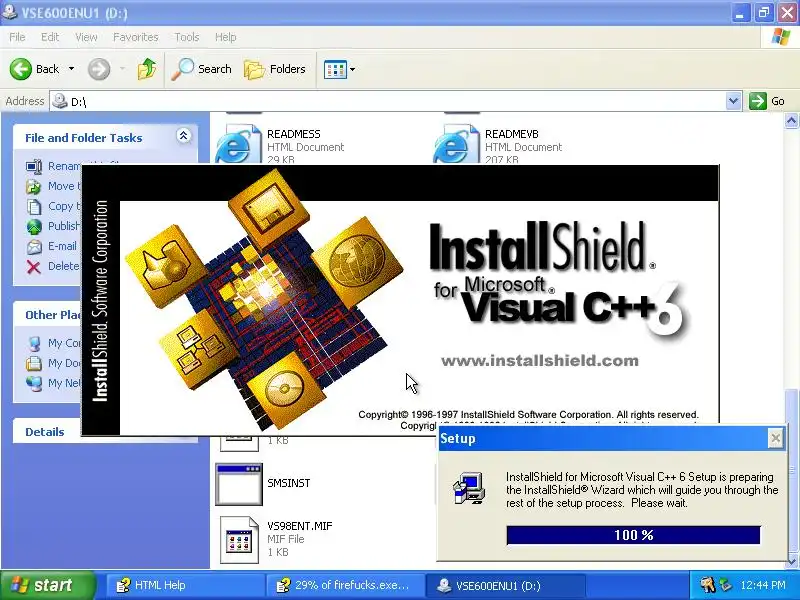800x600 pixels.
Task: Toggle the Folders pane
Action: (x=275, y=69)
